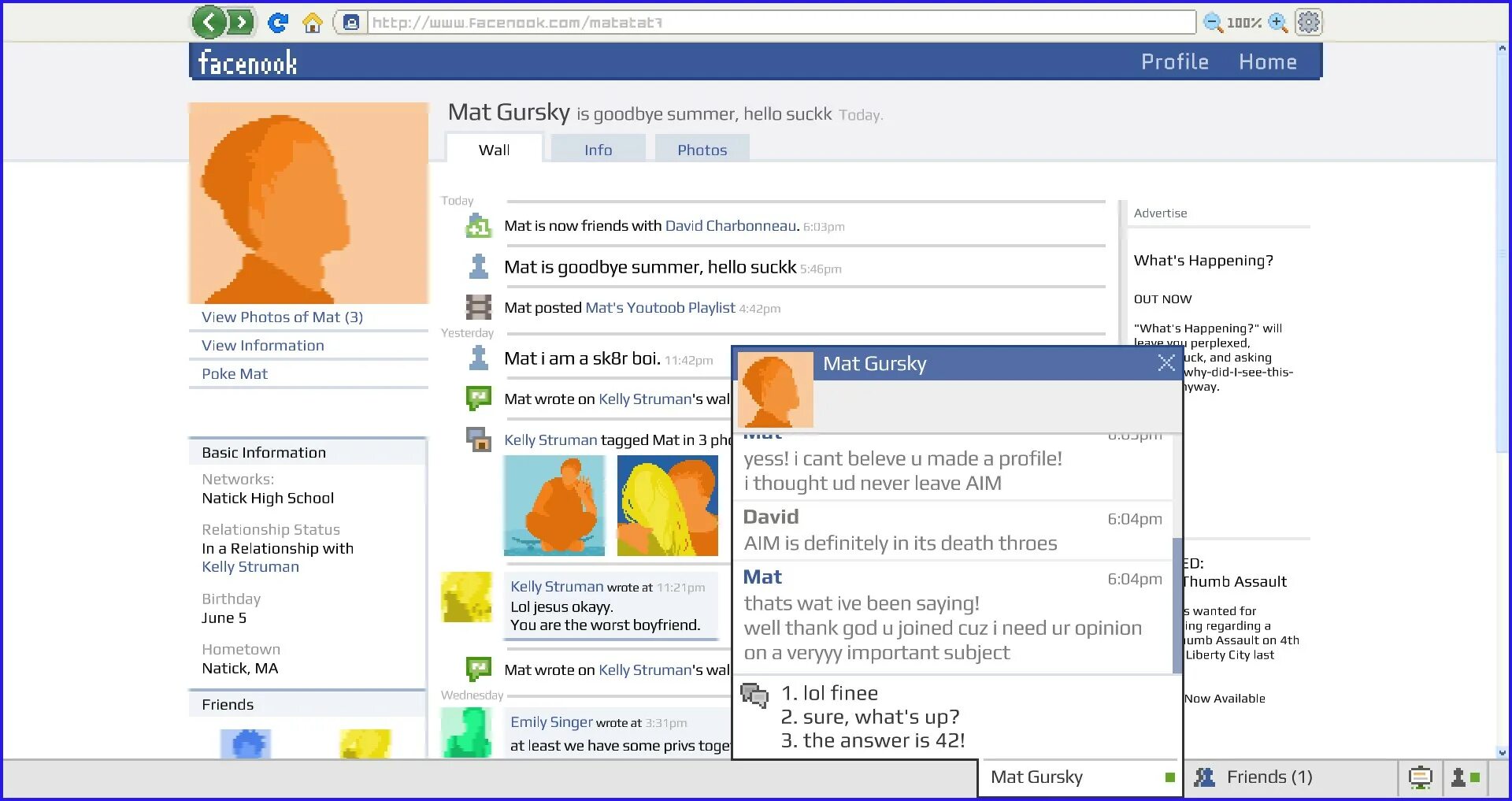Image resolution: width=1512 pixels, height=801 pixels.
Task: Click the chat reply bubbles icon
Action: [x=754, y=695]
